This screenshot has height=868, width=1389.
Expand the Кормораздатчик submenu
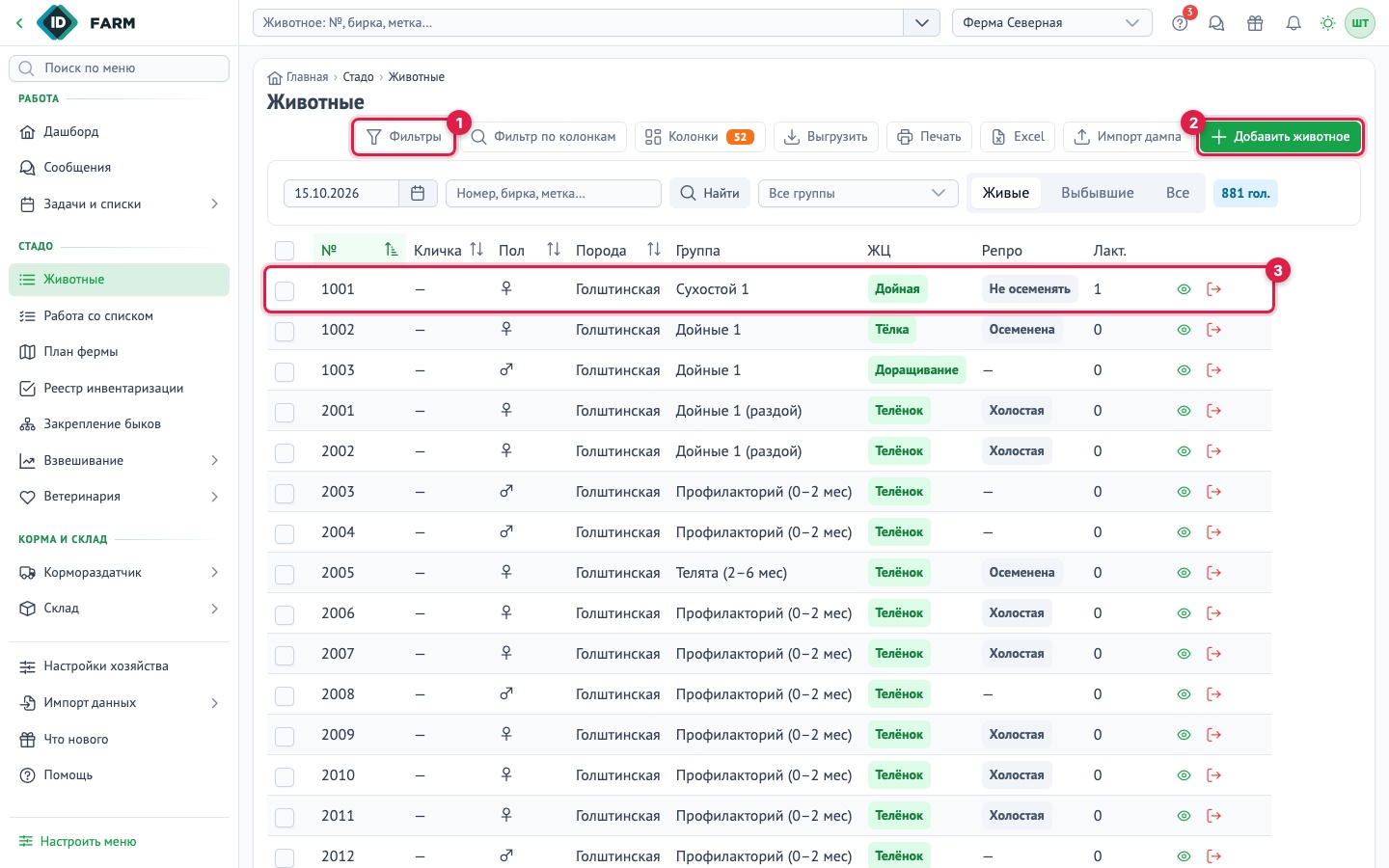pos(119,573)
